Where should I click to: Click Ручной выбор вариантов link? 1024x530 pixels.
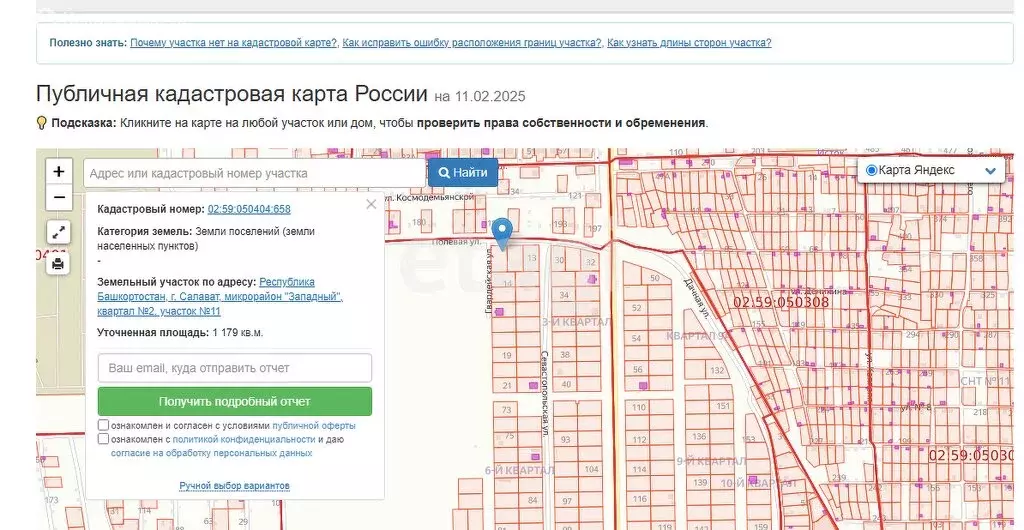pos(234,486)
